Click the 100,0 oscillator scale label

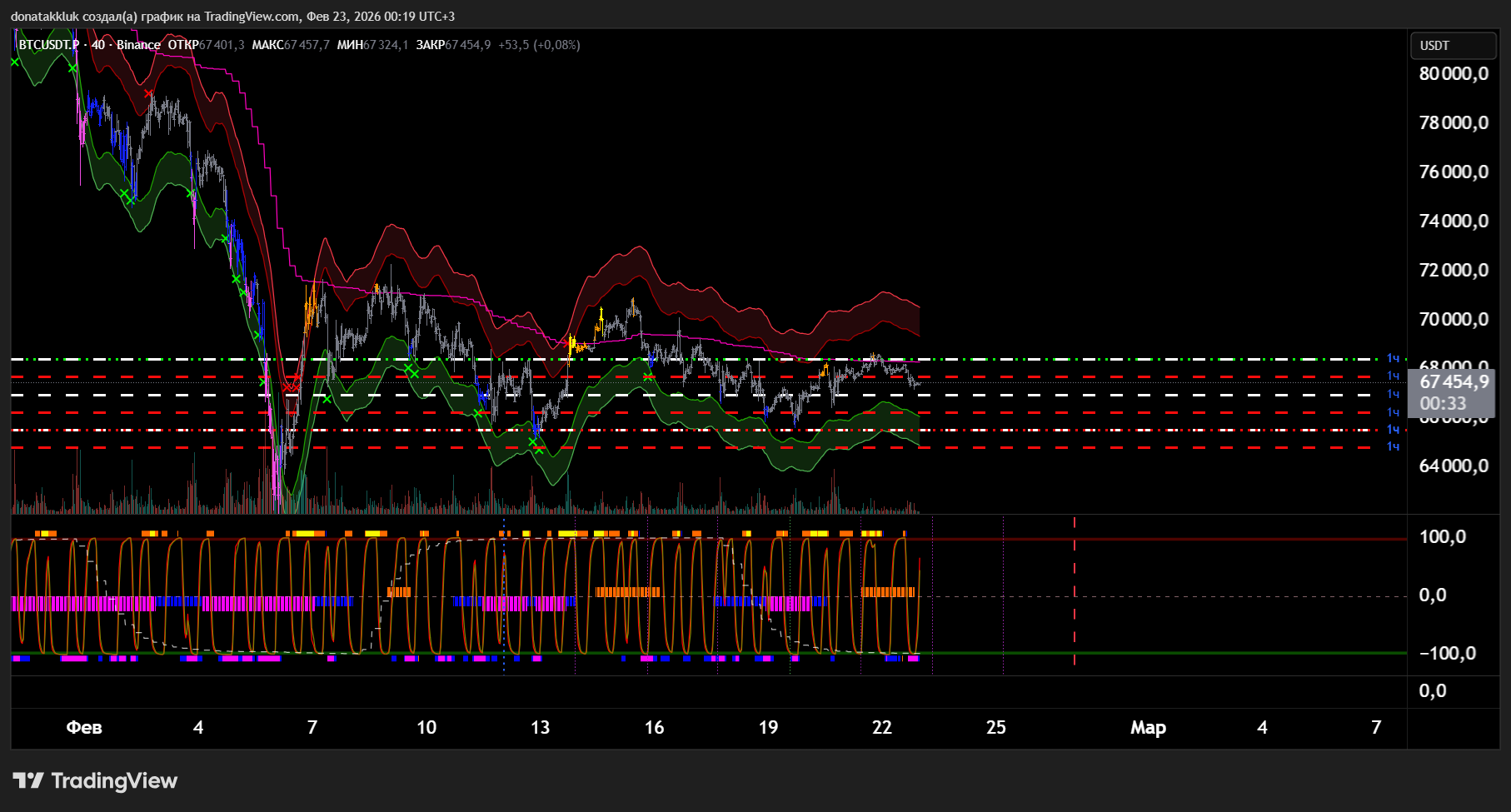point(1443,537)
